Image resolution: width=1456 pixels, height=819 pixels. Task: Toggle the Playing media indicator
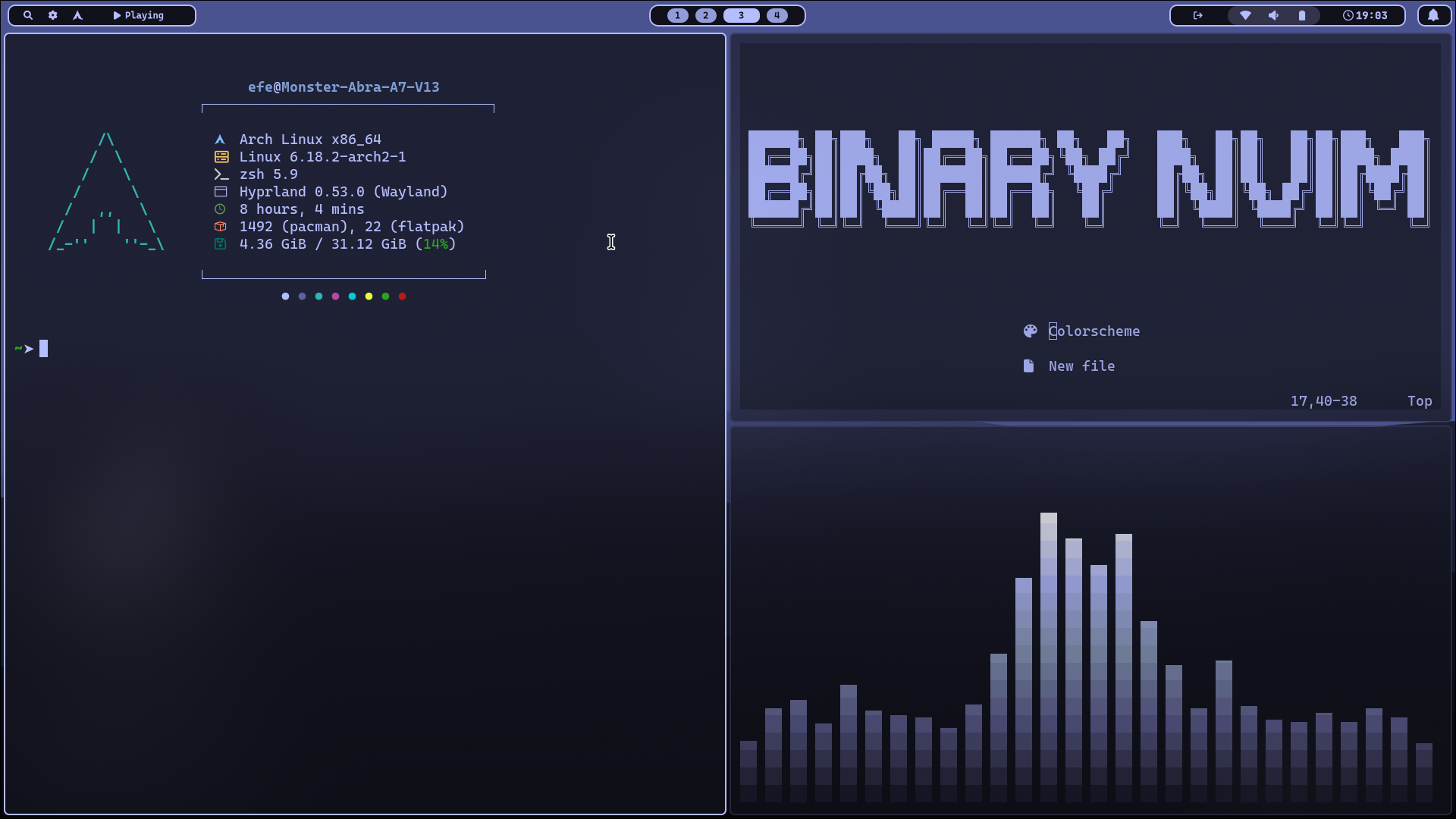coord(139,15)
